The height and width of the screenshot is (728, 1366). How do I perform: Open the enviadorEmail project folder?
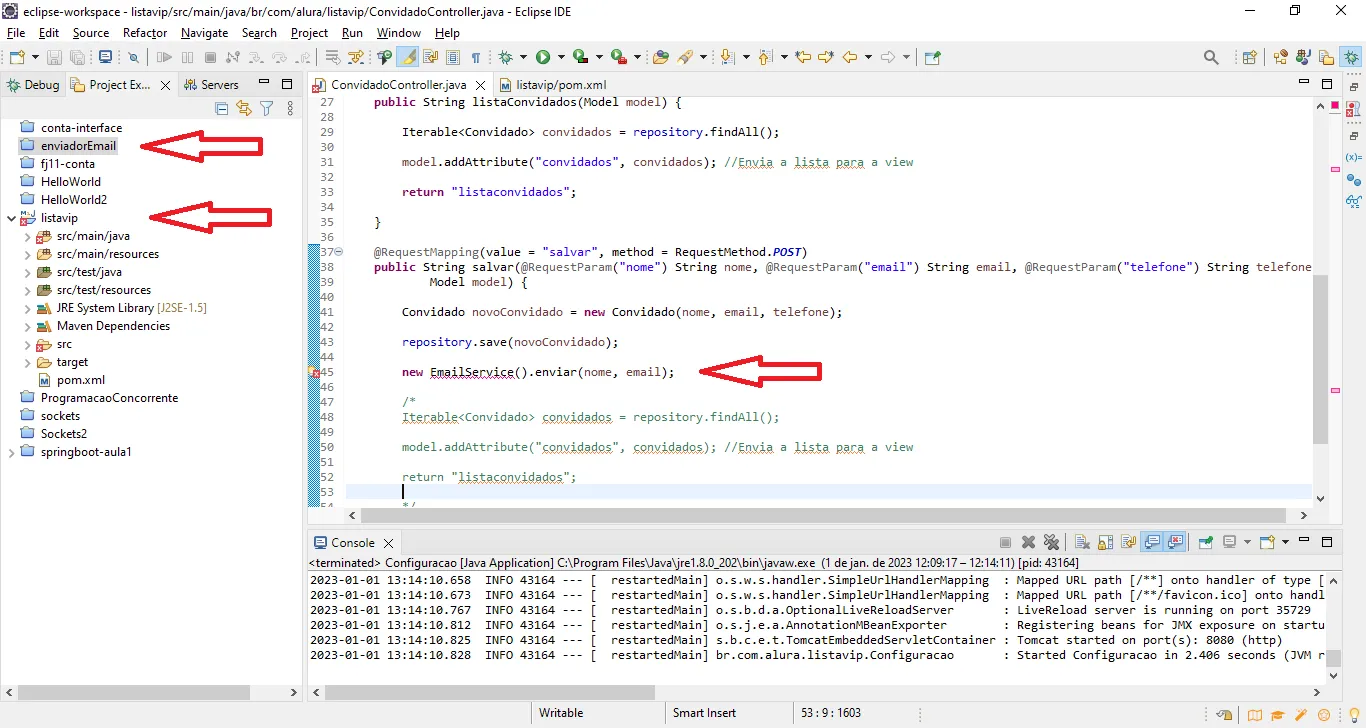tap(78, 146)
